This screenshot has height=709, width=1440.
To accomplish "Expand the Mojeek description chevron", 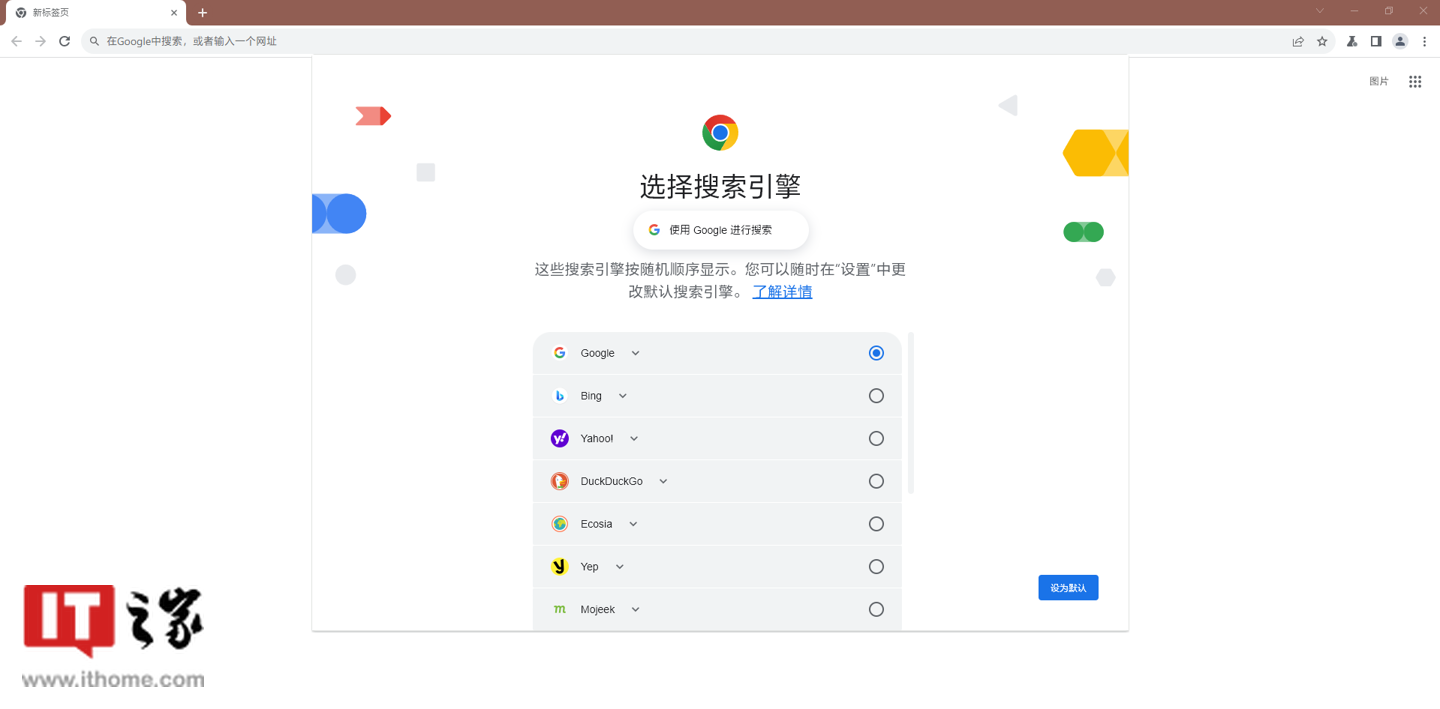I will click(x=635, y=609).
